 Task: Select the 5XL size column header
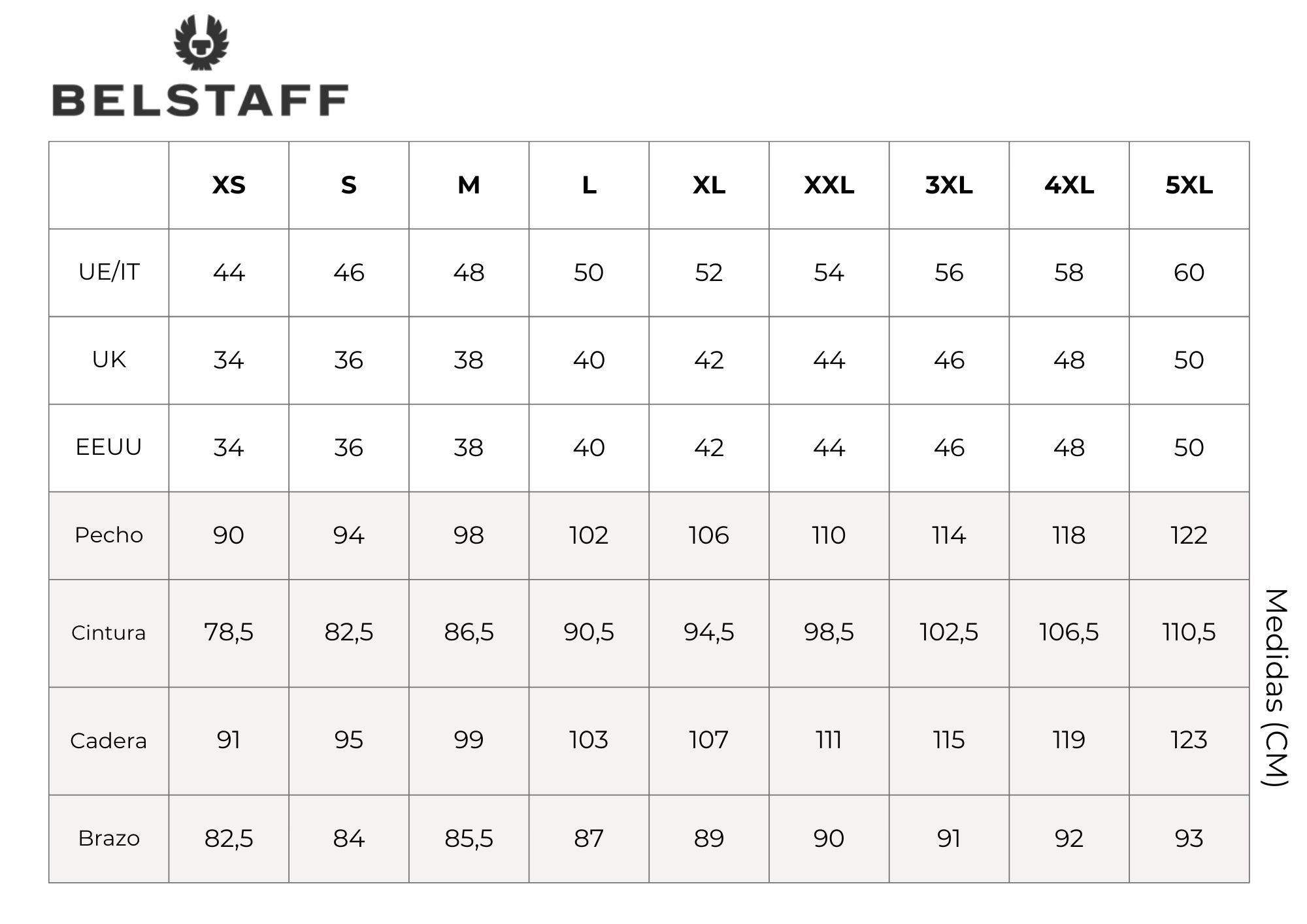(x=1189, y=186)
